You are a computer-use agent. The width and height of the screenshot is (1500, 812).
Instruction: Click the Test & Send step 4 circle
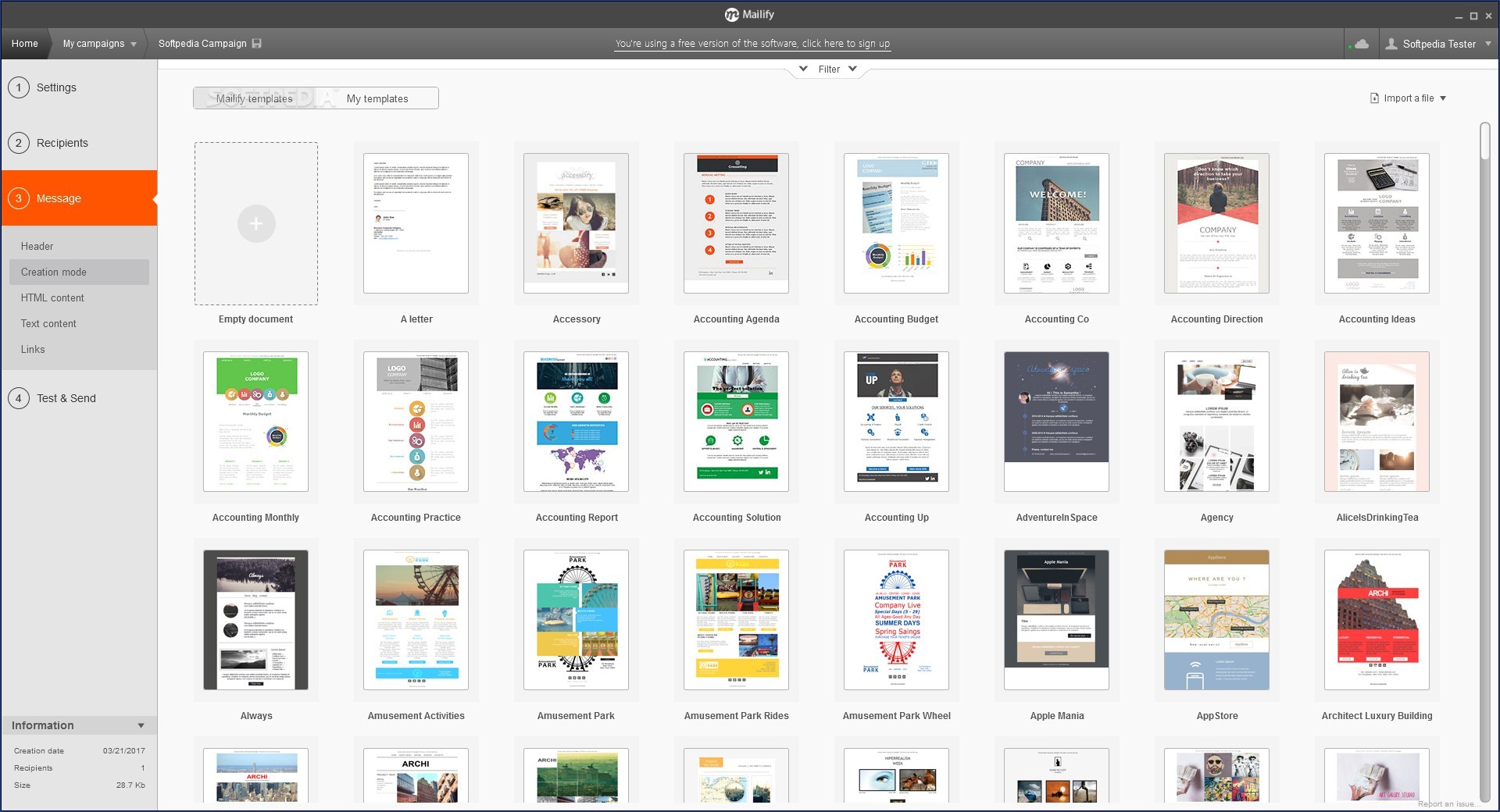pos(19,398)
